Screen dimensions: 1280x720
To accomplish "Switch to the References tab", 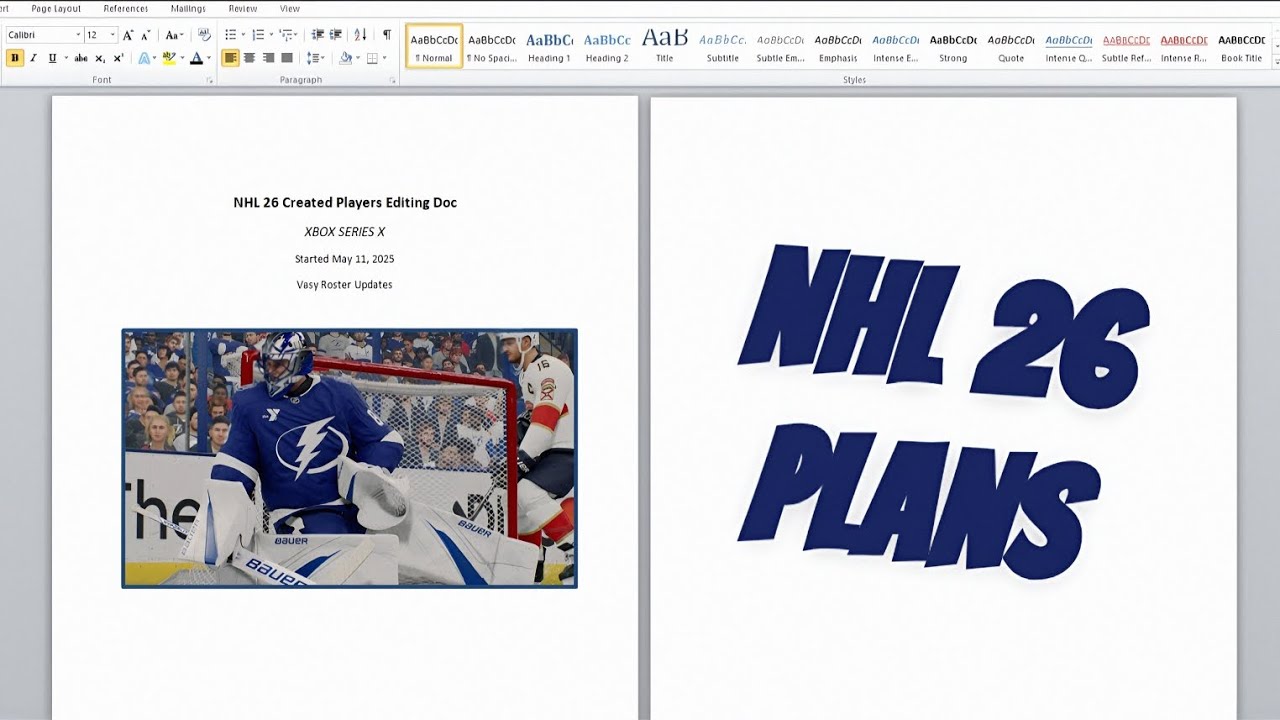I will [x=126, y=8].
